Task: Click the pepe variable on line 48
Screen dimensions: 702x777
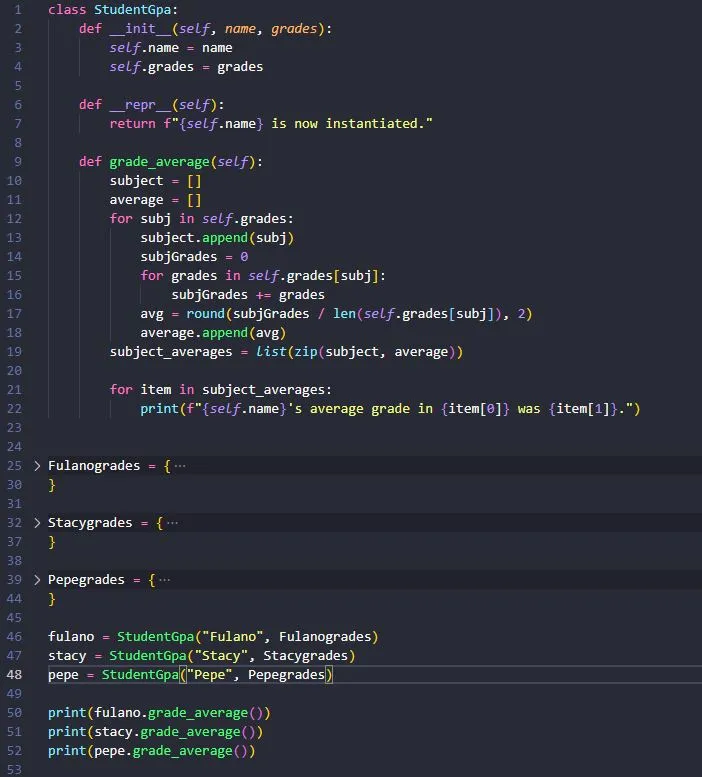Action: click(x=63, y=675)
